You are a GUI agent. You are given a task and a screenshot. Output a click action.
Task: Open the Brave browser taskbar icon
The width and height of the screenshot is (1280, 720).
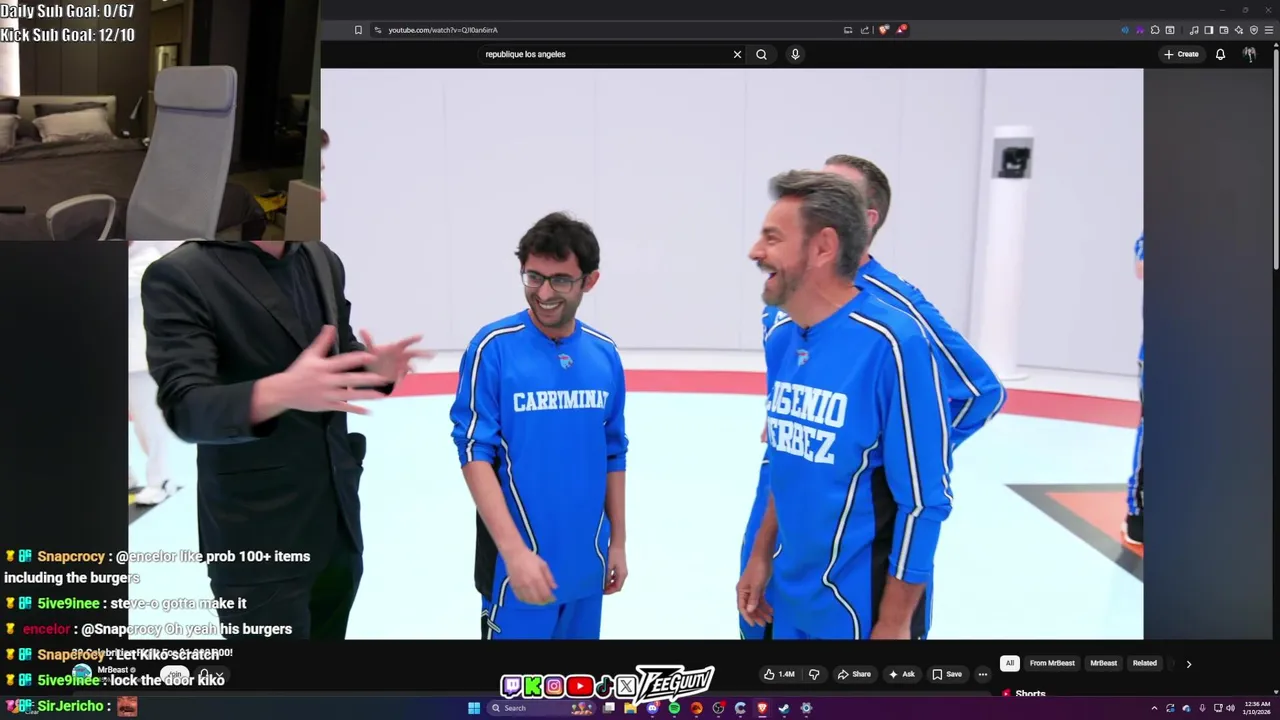point(762,708)
